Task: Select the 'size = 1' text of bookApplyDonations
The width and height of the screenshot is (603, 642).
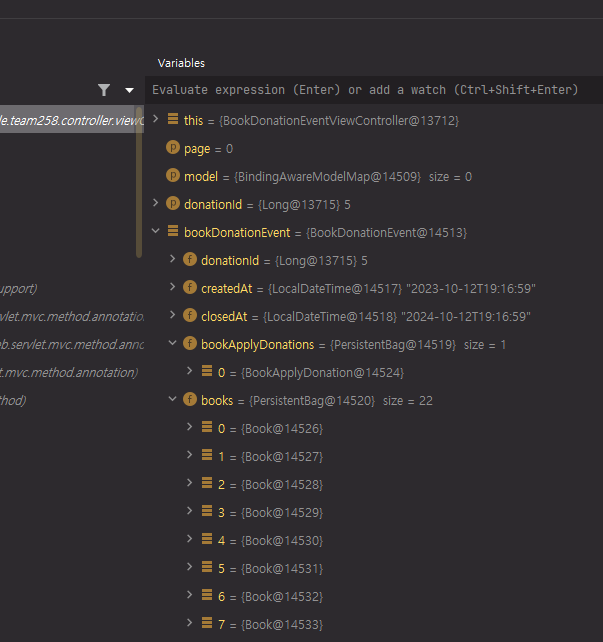Action: [485, 345]
